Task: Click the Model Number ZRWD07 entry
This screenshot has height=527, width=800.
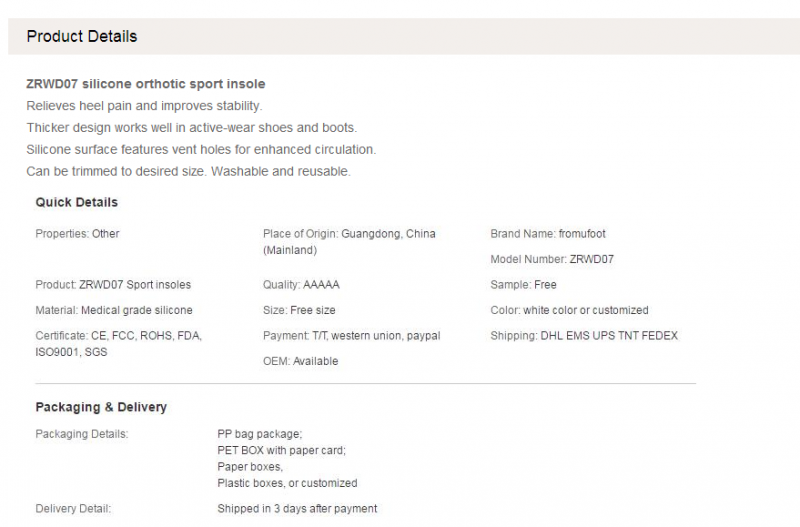Action: pyautogui.click(x=552, y=259)
